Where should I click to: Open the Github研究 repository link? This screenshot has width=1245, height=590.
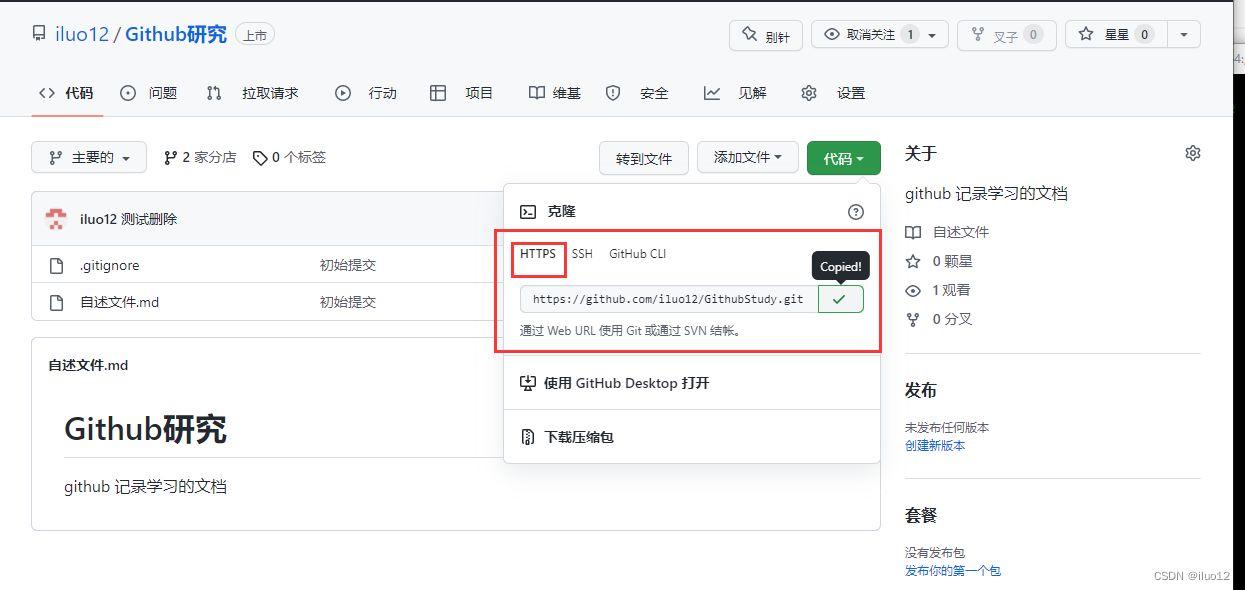pyautogui.click(x=176, y=35)
